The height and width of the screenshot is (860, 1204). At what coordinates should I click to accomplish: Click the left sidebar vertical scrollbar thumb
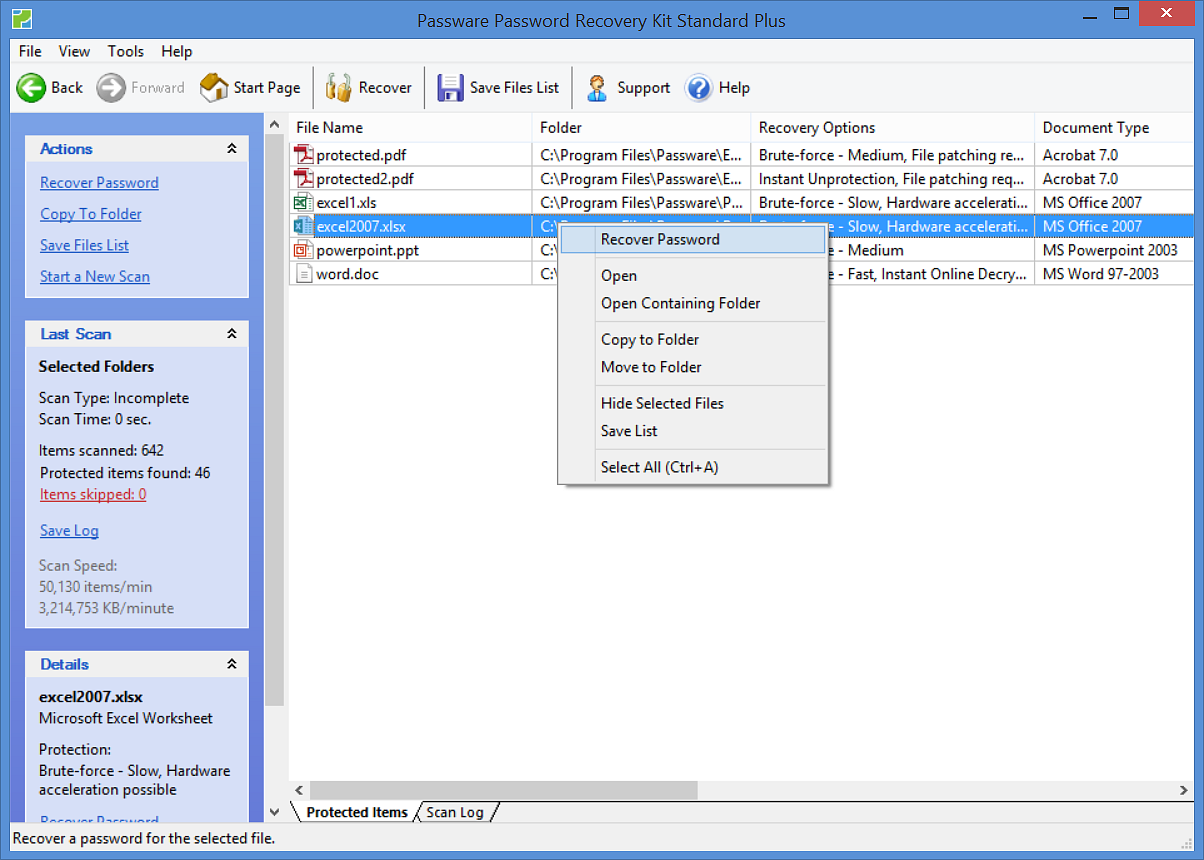point(276,420)
